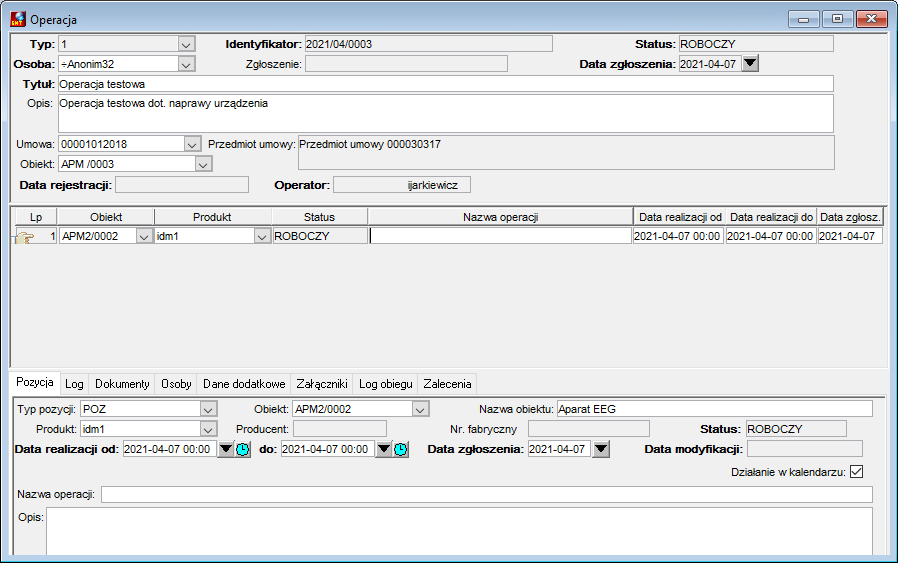Click the Operator field ijarkiewicz
The image size is (898, 564).
[402, 185]
